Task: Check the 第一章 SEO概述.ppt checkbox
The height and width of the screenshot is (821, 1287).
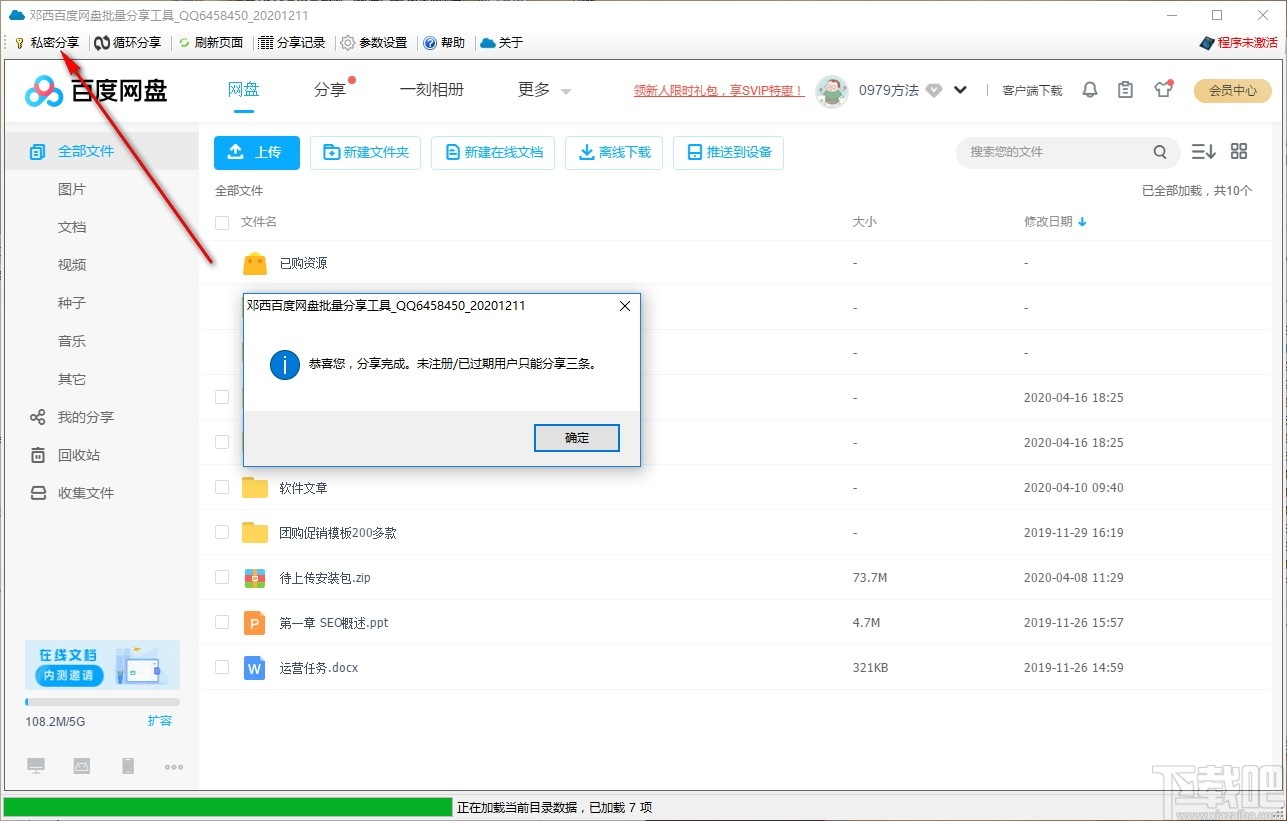Action: coord(222,622)
